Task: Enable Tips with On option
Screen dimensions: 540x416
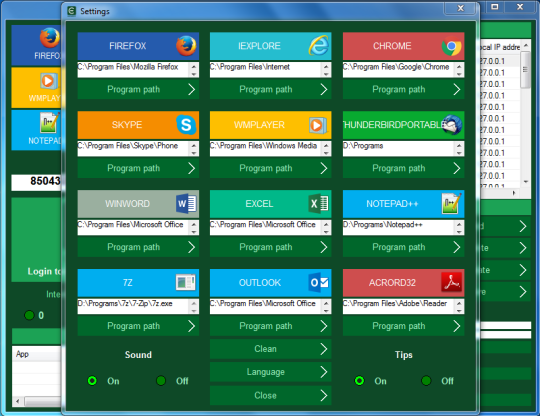Action: 360,381
